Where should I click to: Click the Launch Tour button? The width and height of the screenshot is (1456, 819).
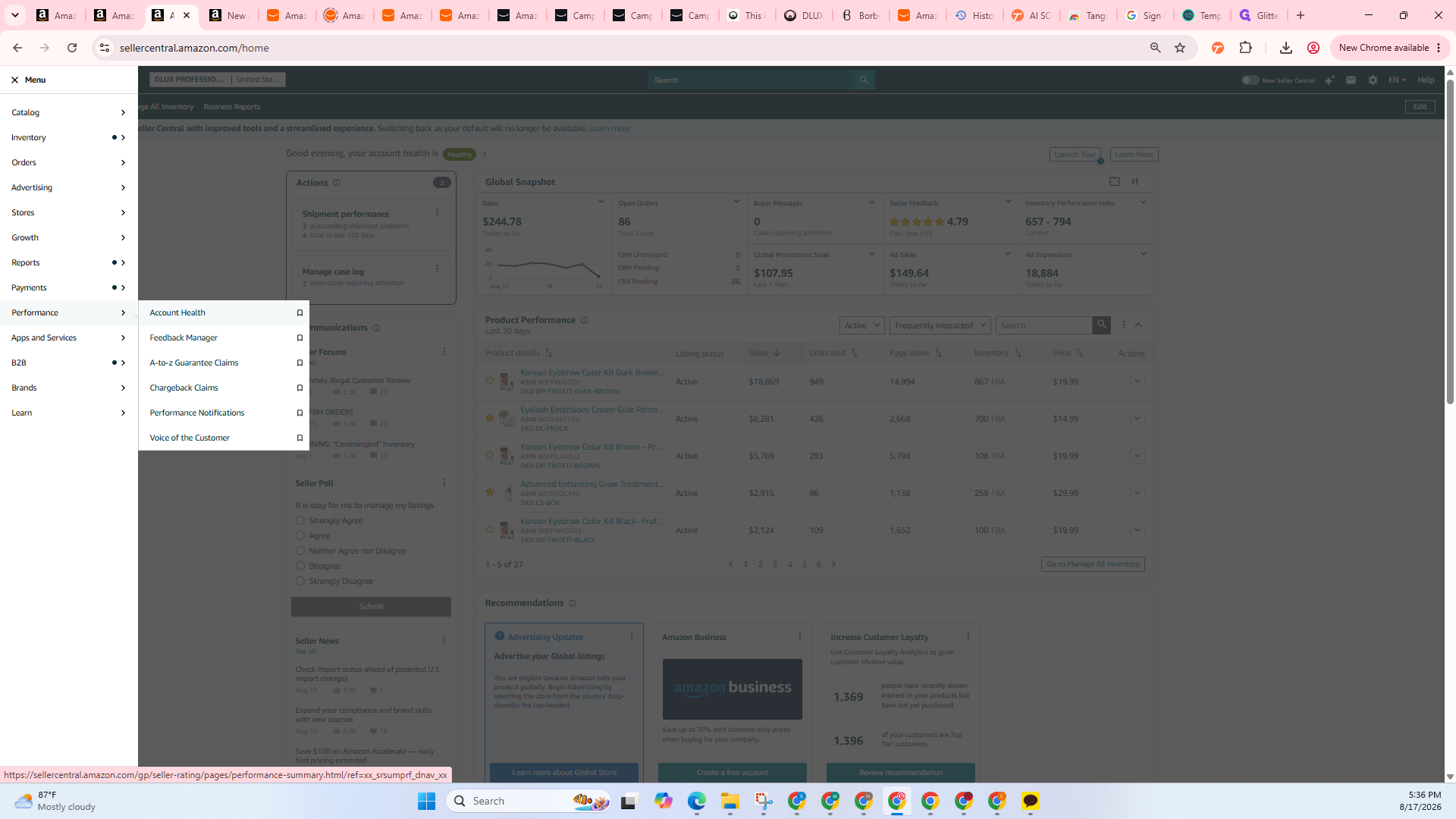pyautogui.click(x=1075, y=154)
